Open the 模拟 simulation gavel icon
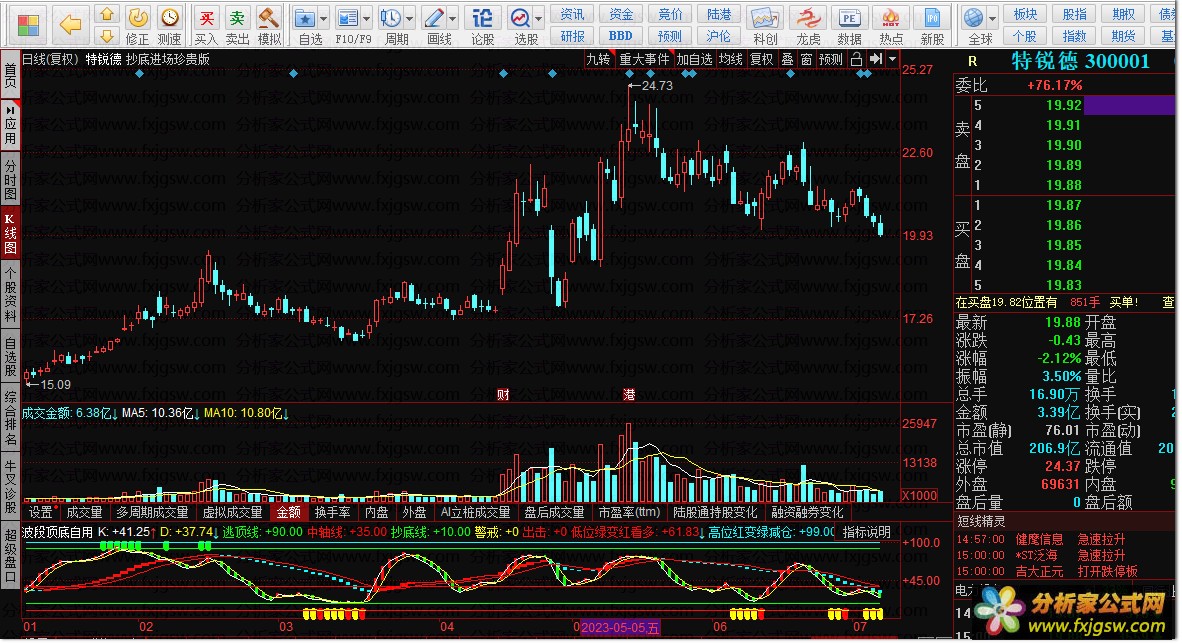 click(269, 25)
